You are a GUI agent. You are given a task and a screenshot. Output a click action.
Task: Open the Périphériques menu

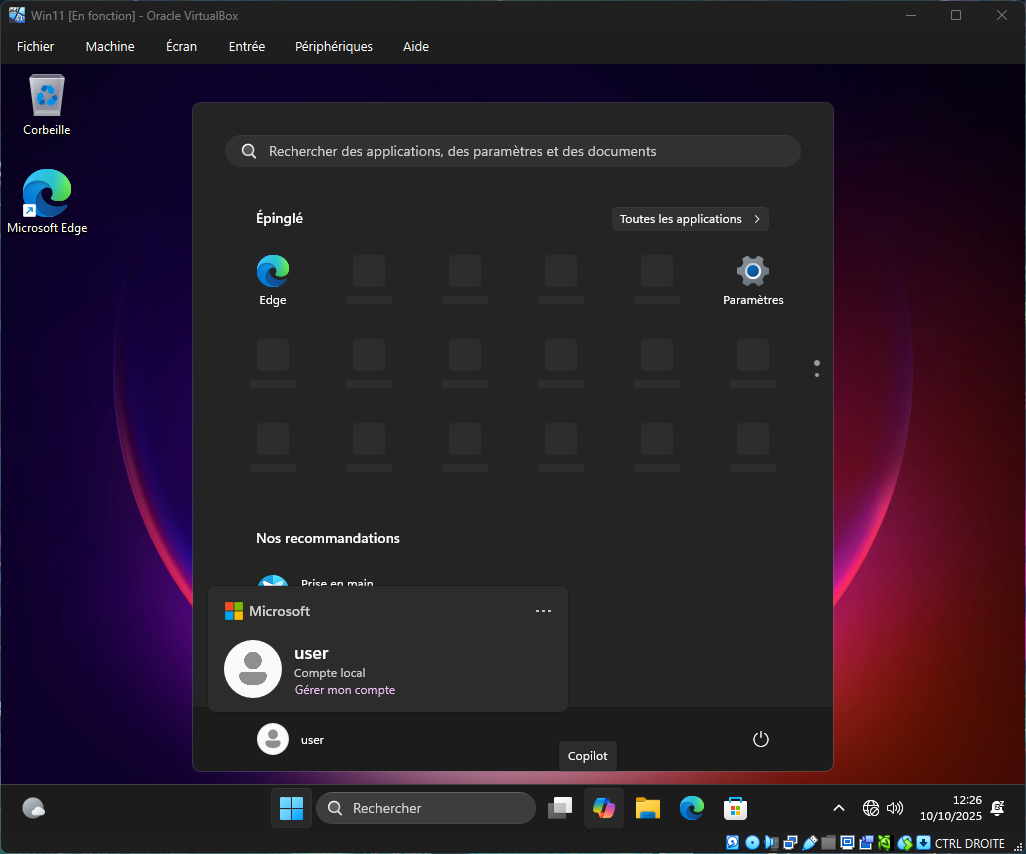click(x=333, y=46)
